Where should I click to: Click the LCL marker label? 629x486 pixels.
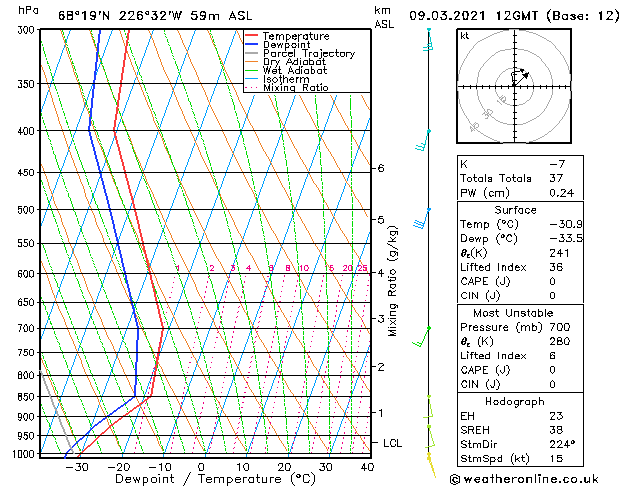click(392, 443)
